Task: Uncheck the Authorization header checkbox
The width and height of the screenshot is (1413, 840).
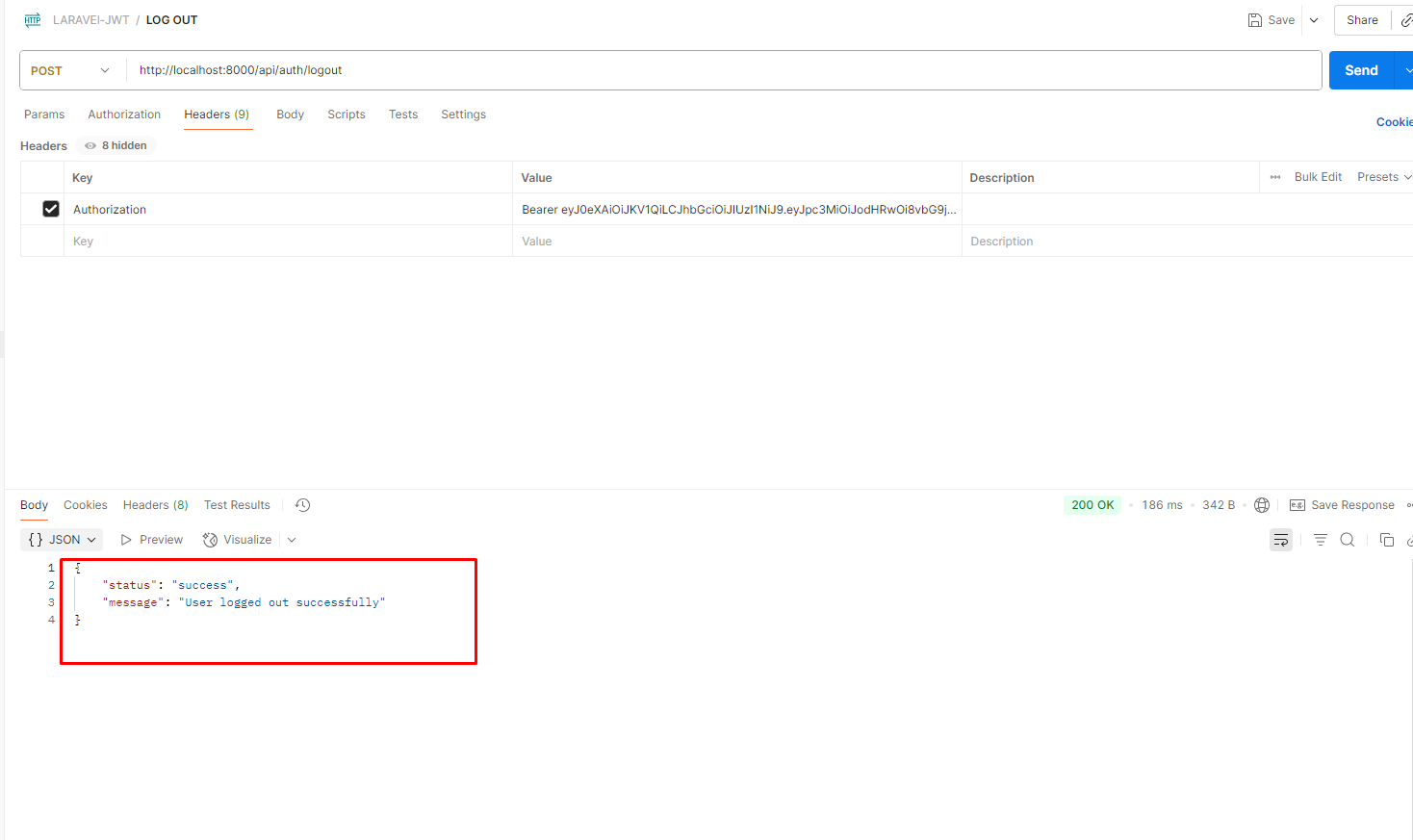Action: coord(51,209)
